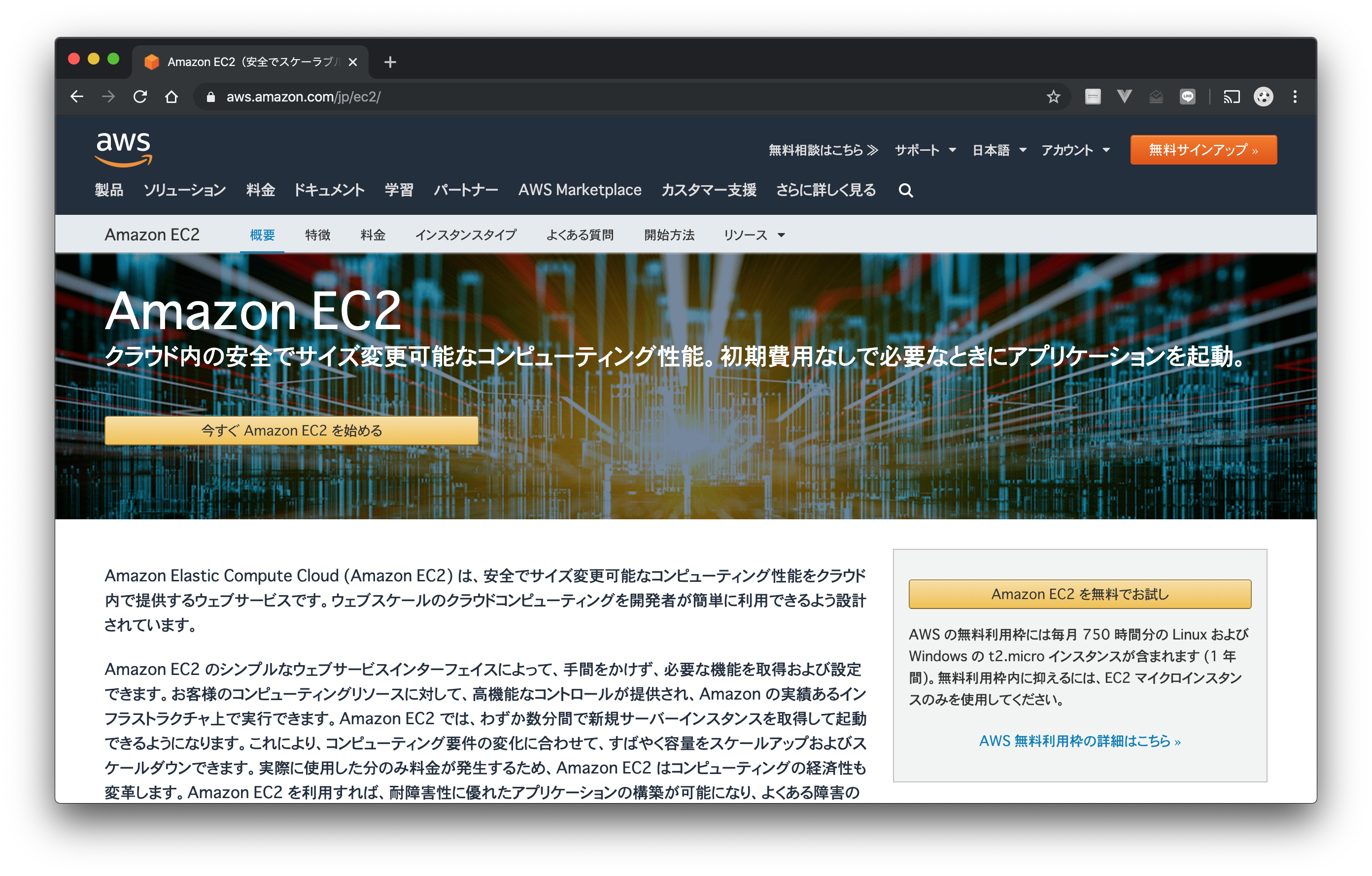Open the AWS Marketplace menu
1372x876 pixels.
tap(580, 190)
